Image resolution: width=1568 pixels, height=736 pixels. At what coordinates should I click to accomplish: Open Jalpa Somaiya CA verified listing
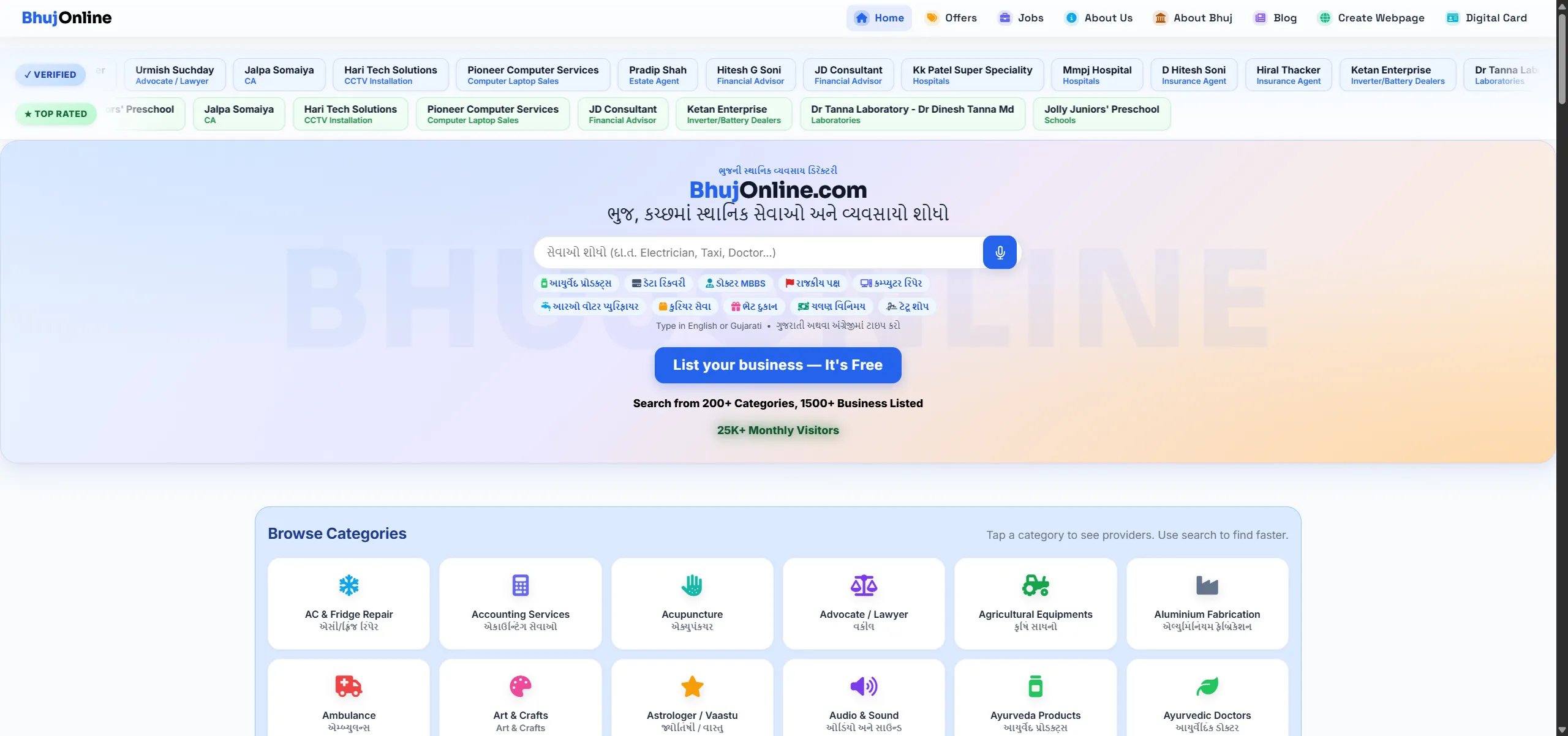[279, 75]
